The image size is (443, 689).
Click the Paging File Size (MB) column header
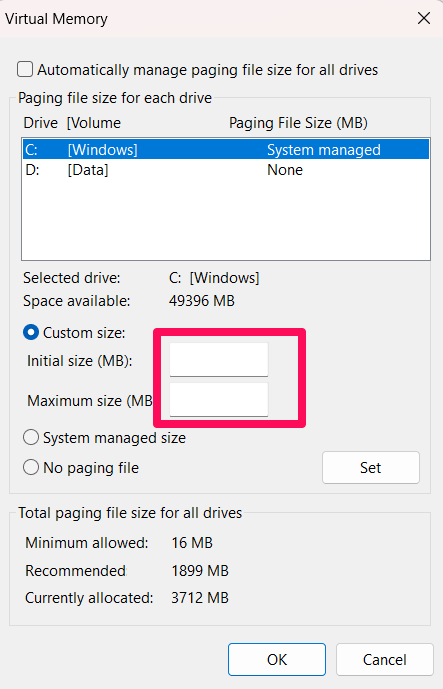[298, 123]
